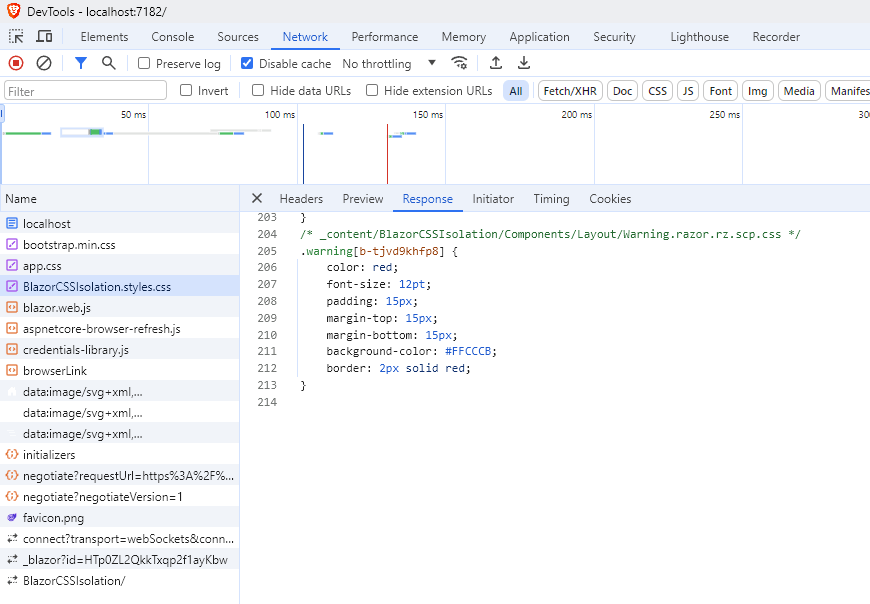
Task: Open network conditions wifi icon
Action: (x=459, y=63)
